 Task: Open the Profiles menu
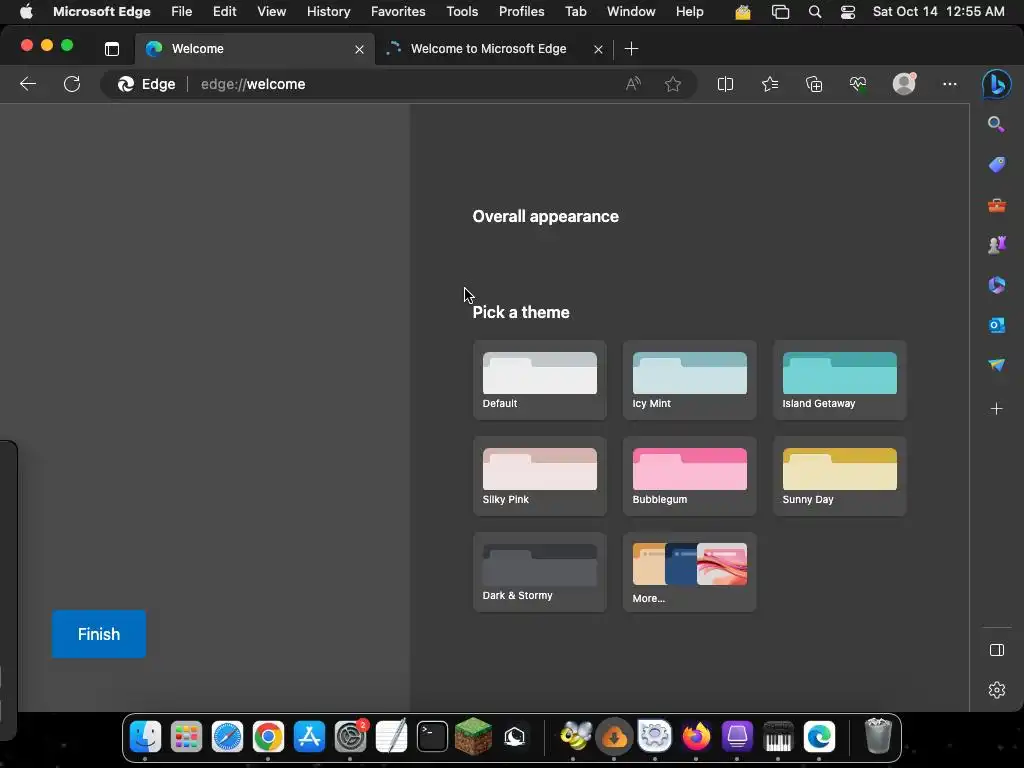click(522, 12)
